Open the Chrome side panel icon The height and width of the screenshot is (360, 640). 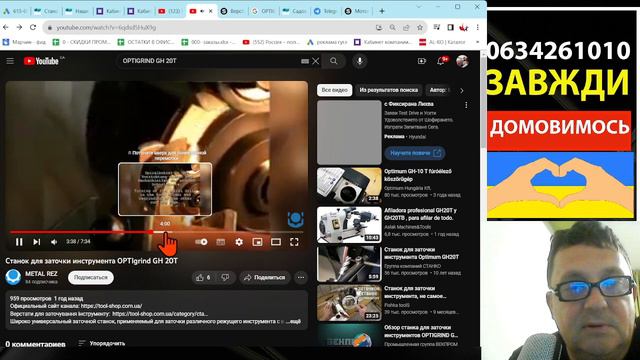[450, 27]
